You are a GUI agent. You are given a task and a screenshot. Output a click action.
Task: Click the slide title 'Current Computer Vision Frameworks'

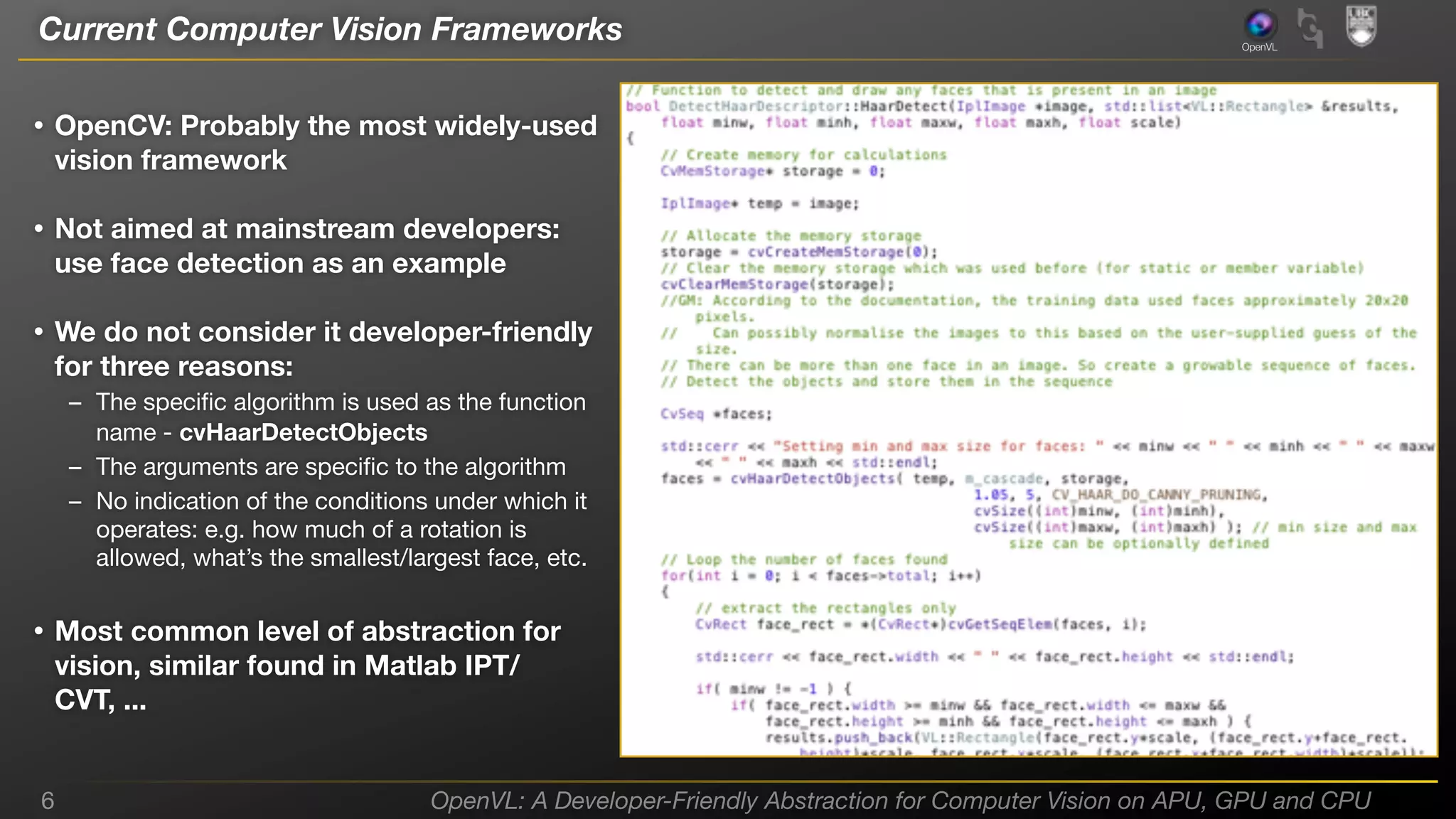coord(330,30)
